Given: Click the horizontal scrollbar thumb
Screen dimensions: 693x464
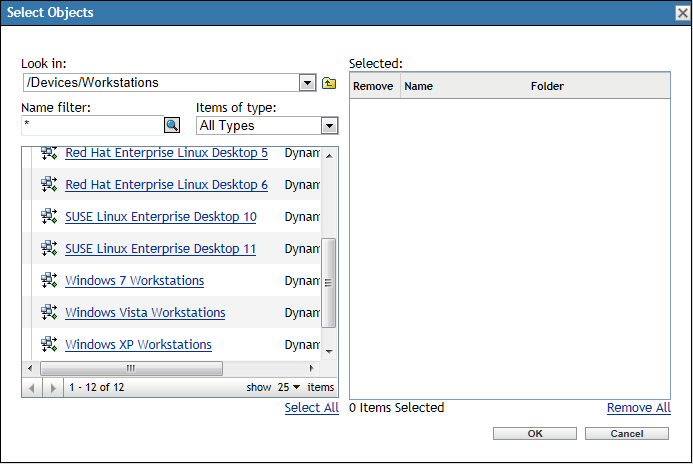Looking at the screenshot, I should pyautogui.click(x=131, y=368).
